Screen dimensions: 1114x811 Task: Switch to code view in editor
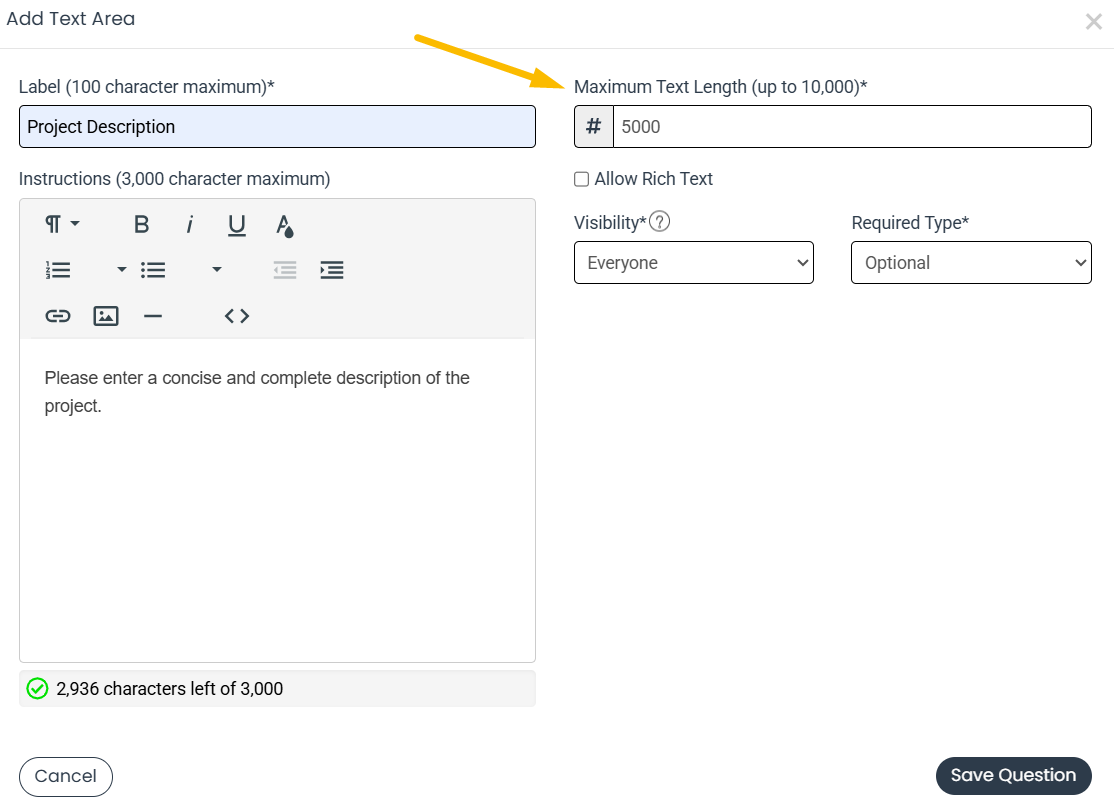pyautogui.click(x=237, y=316)
